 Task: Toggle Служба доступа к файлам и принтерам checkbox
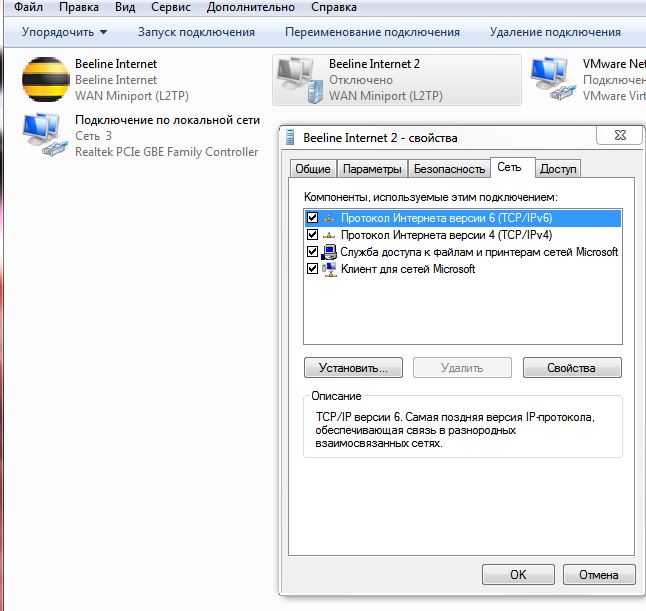click(x=312, y=252)
